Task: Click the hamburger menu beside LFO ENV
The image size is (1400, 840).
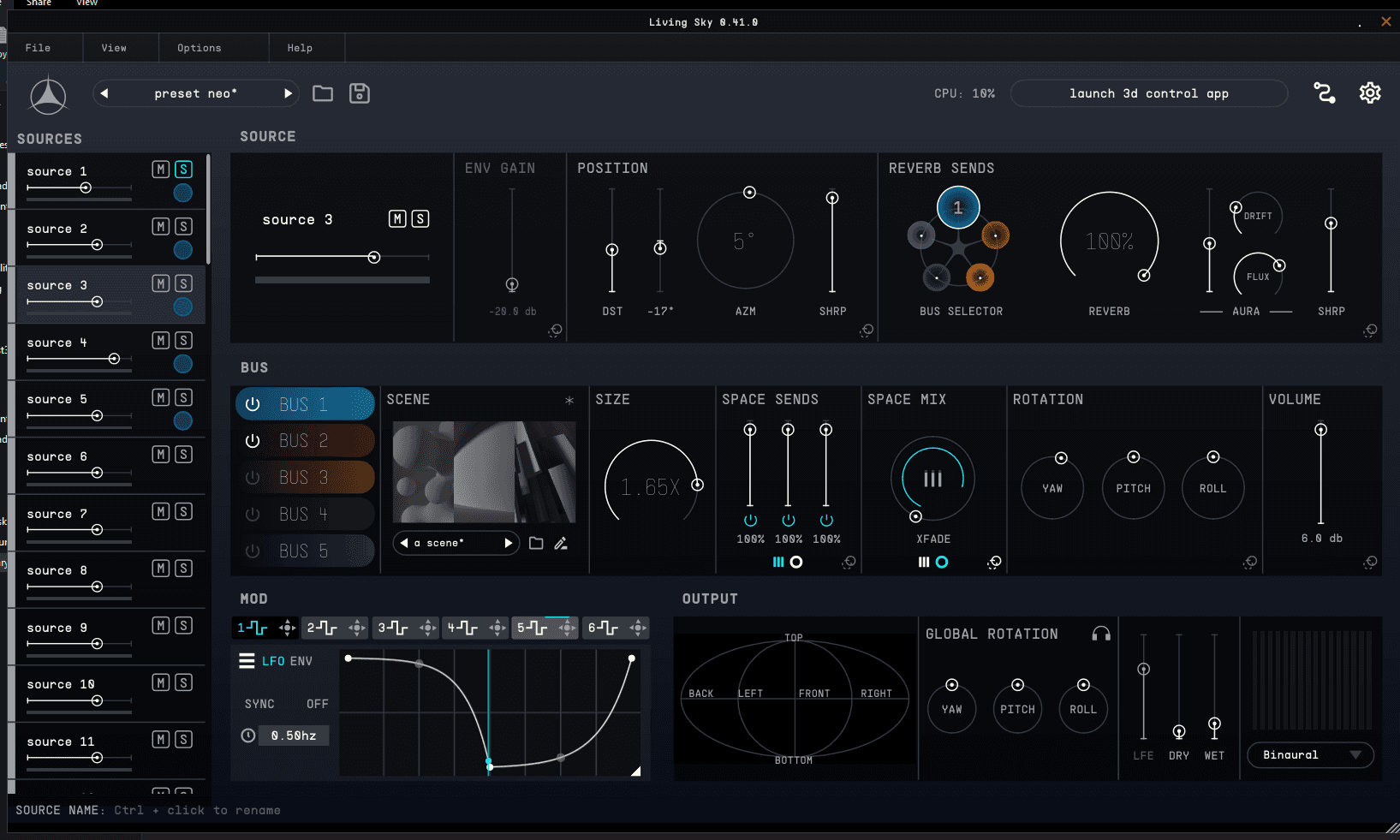Action: click(247, 661)
